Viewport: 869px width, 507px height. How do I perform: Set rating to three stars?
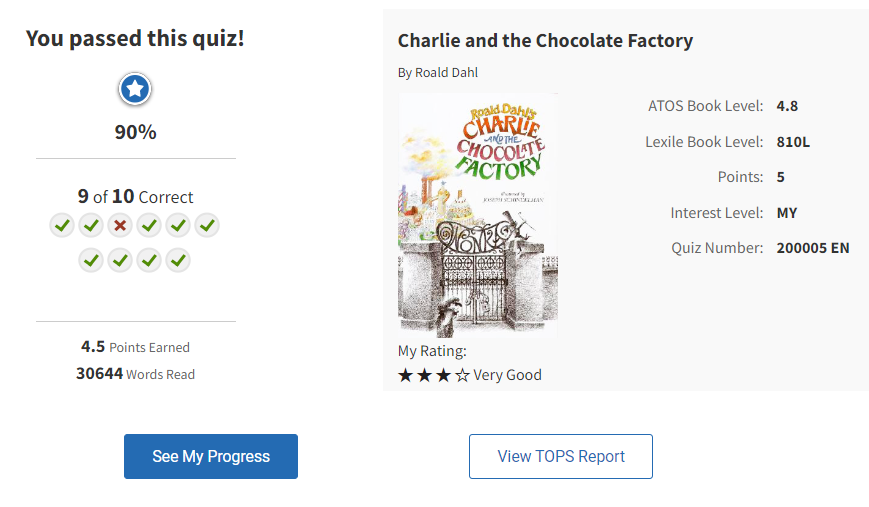click(443, 376)
